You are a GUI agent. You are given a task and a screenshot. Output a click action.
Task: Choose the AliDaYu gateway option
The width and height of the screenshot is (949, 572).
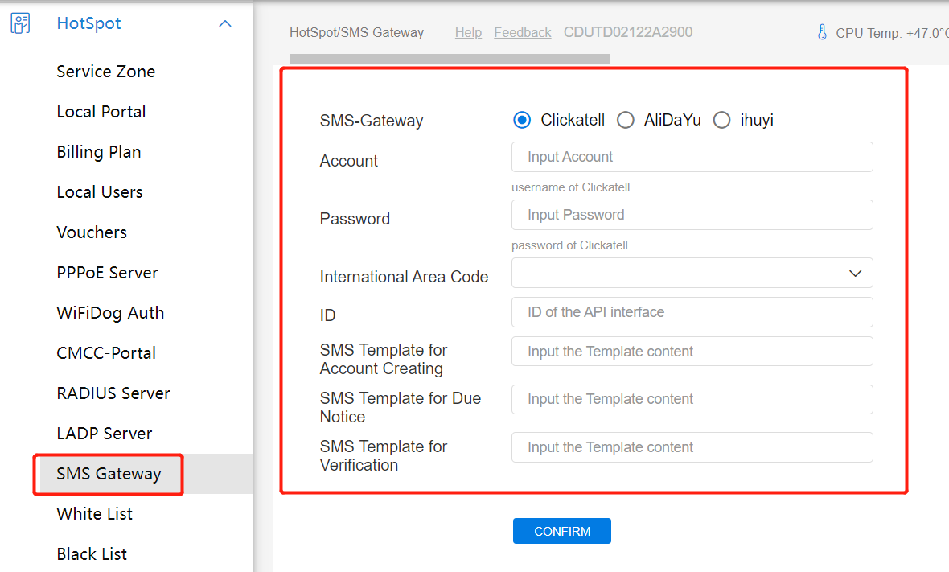pyautogui.click(x=625, y=120)
